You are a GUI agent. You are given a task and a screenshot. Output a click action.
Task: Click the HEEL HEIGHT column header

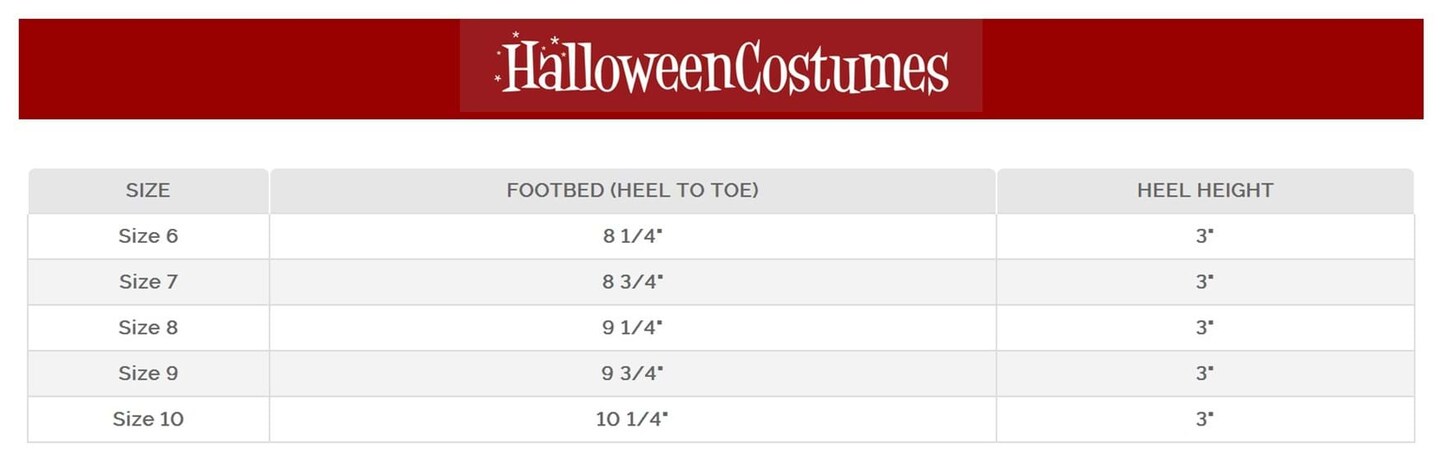1205,190
